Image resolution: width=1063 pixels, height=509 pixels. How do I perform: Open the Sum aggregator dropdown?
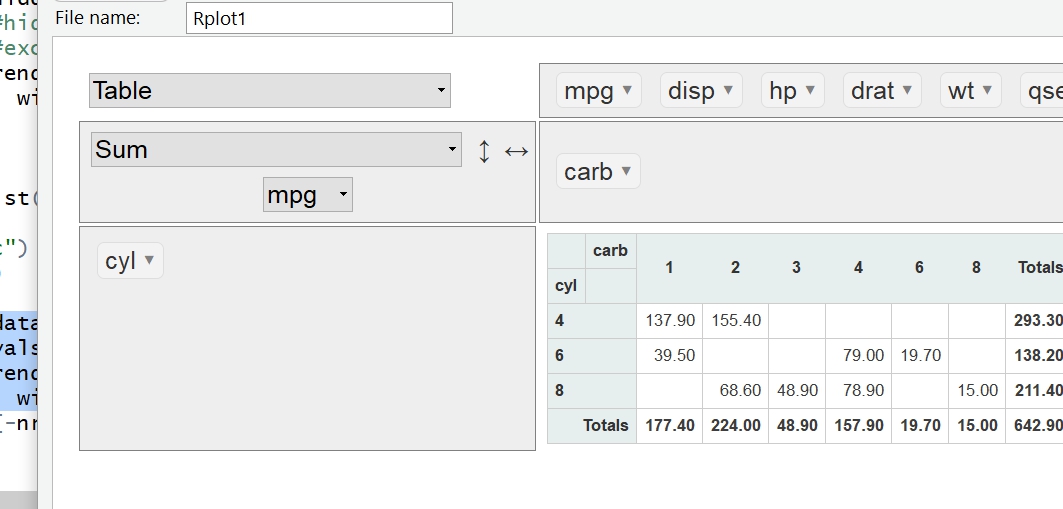click(x=276, y=149)
